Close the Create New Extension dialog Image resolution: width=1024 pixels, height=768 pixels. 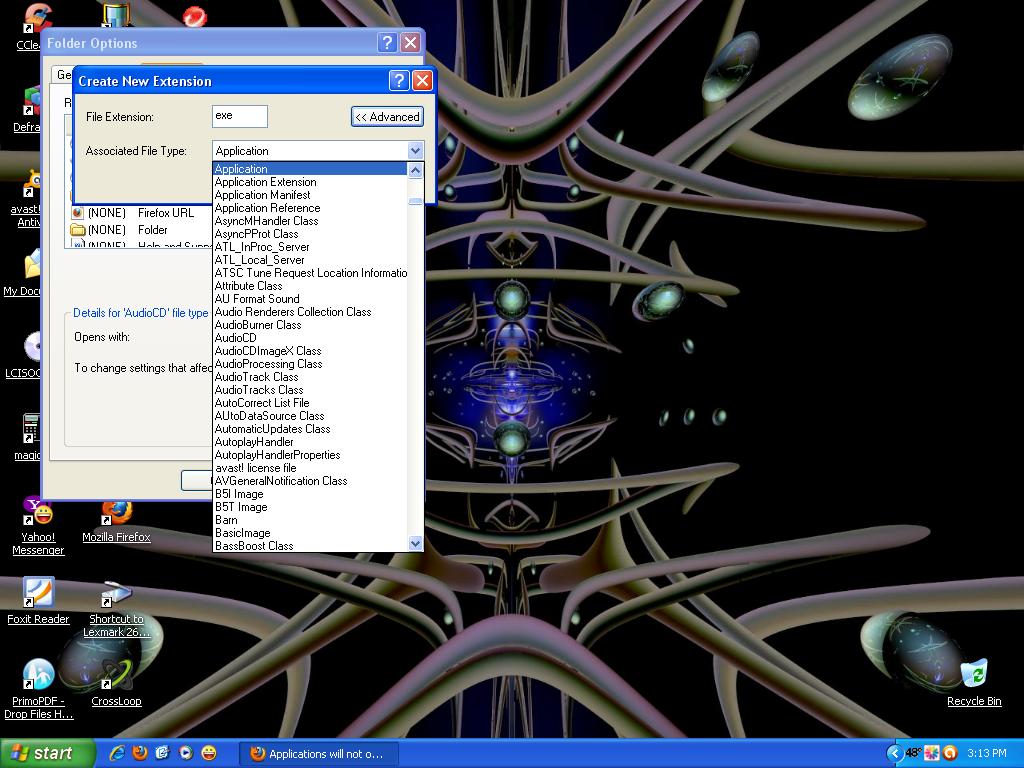click(423, 80)
